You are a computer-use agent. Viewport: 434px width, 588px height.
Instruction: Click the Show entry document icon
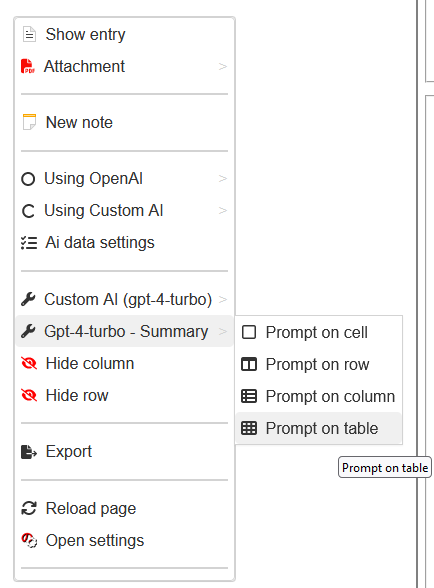point(29,34)
